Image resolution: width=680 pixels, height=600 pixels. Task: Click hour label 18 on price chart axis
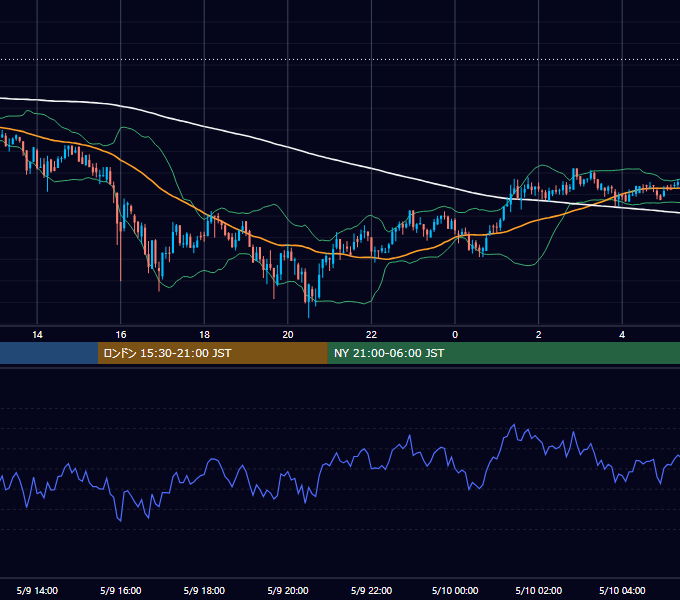click(204, 335)
